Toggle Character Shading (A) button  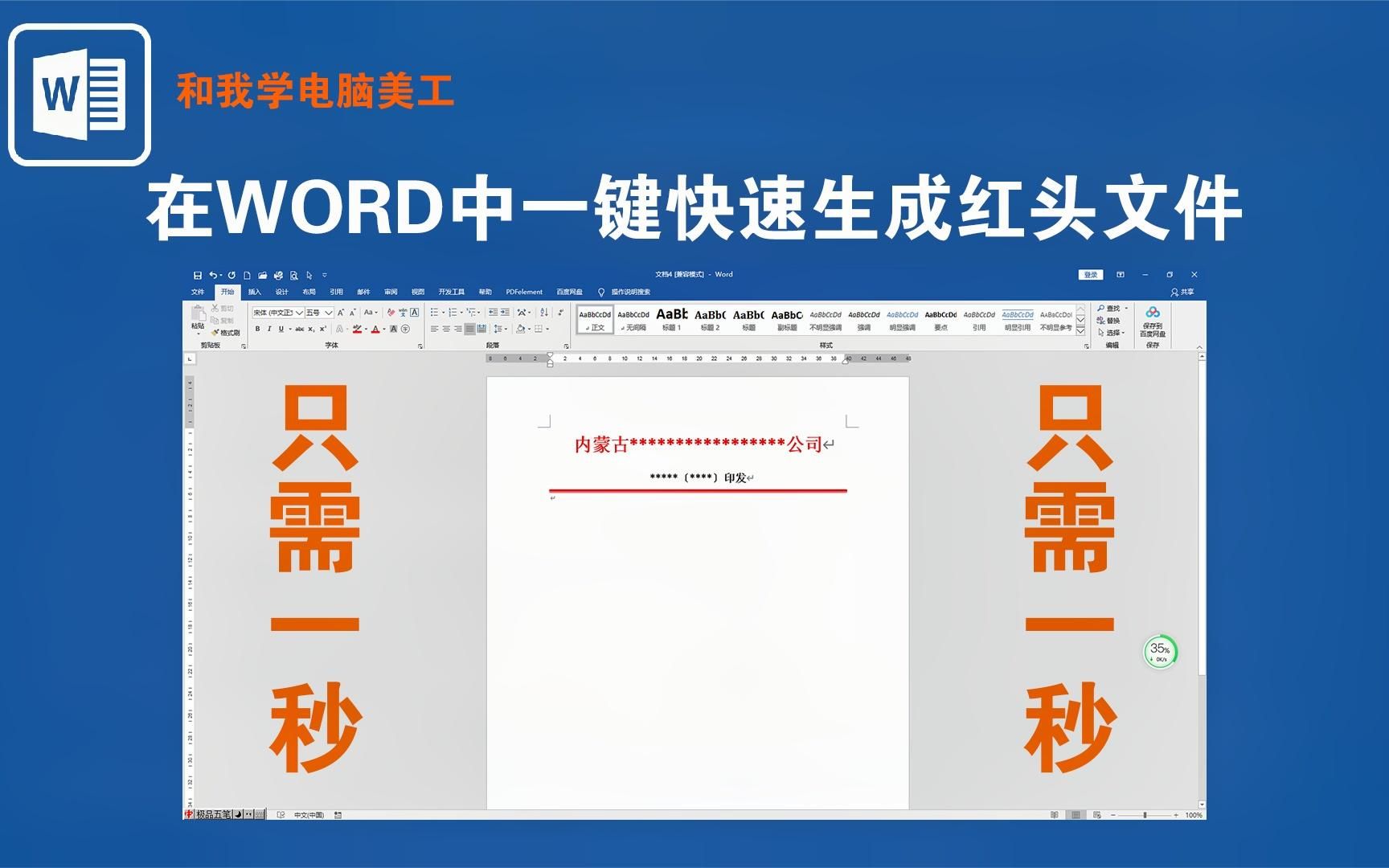(393, 329)
